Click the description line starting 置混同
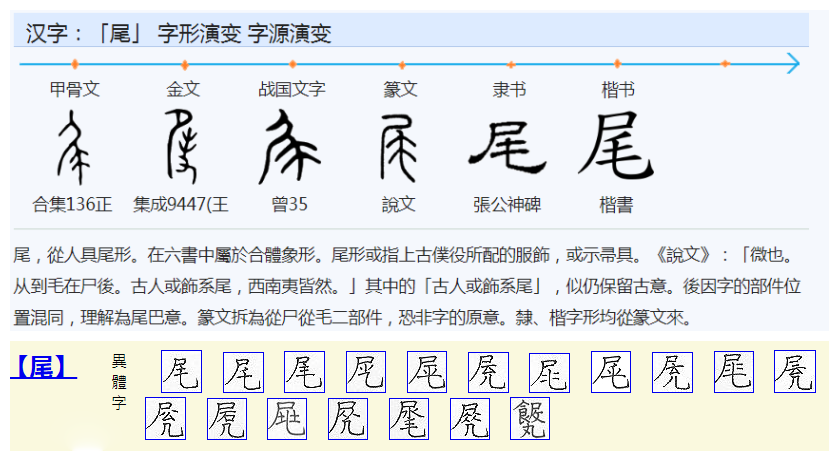This screenshot has height=461, width=839. click(353, 318)
